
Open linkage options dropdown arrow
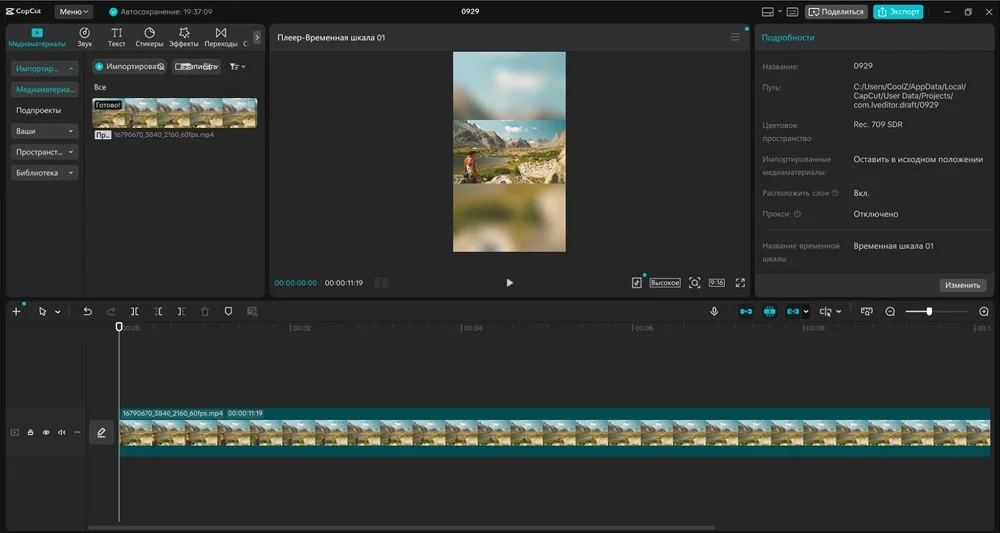(x=806, y=312)
